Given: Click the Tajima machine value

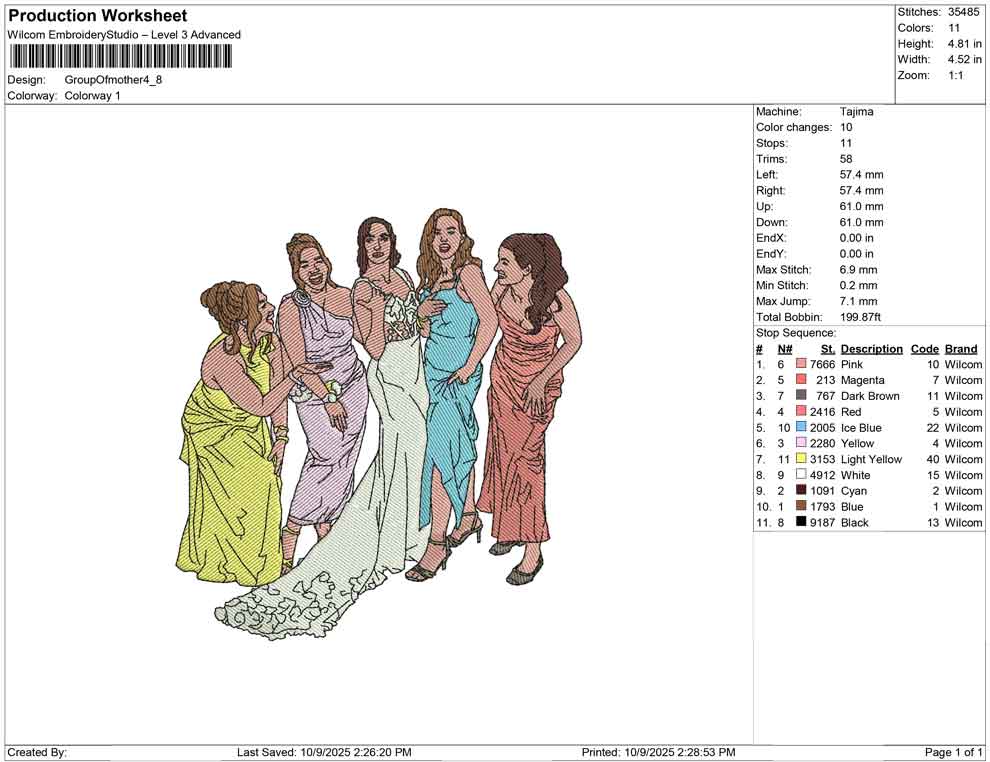Looking at the screenshot, I should (x=856, y=112).
